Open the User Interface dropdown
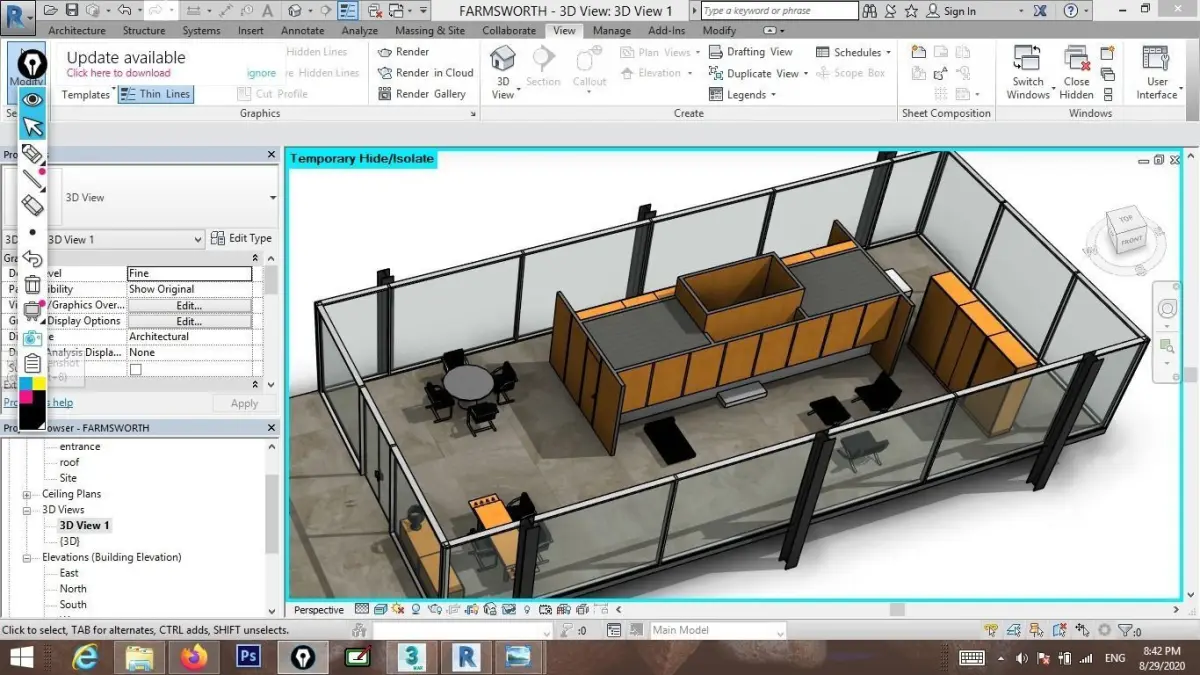 (1157, 72)
